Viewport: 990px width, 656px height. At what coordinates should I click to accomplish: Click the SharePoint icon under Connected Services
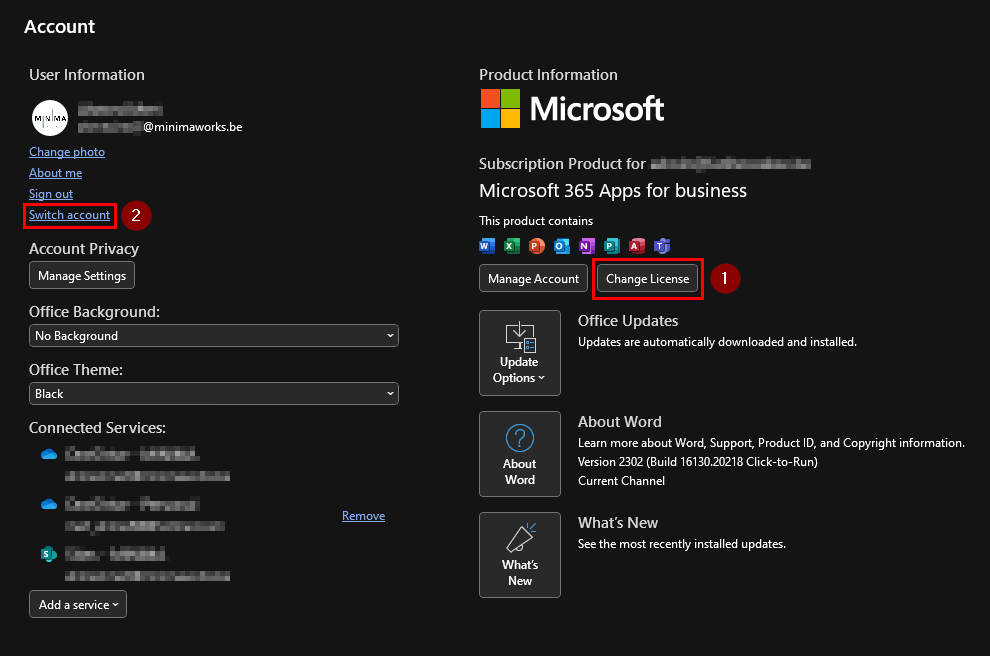coord(49,554)
